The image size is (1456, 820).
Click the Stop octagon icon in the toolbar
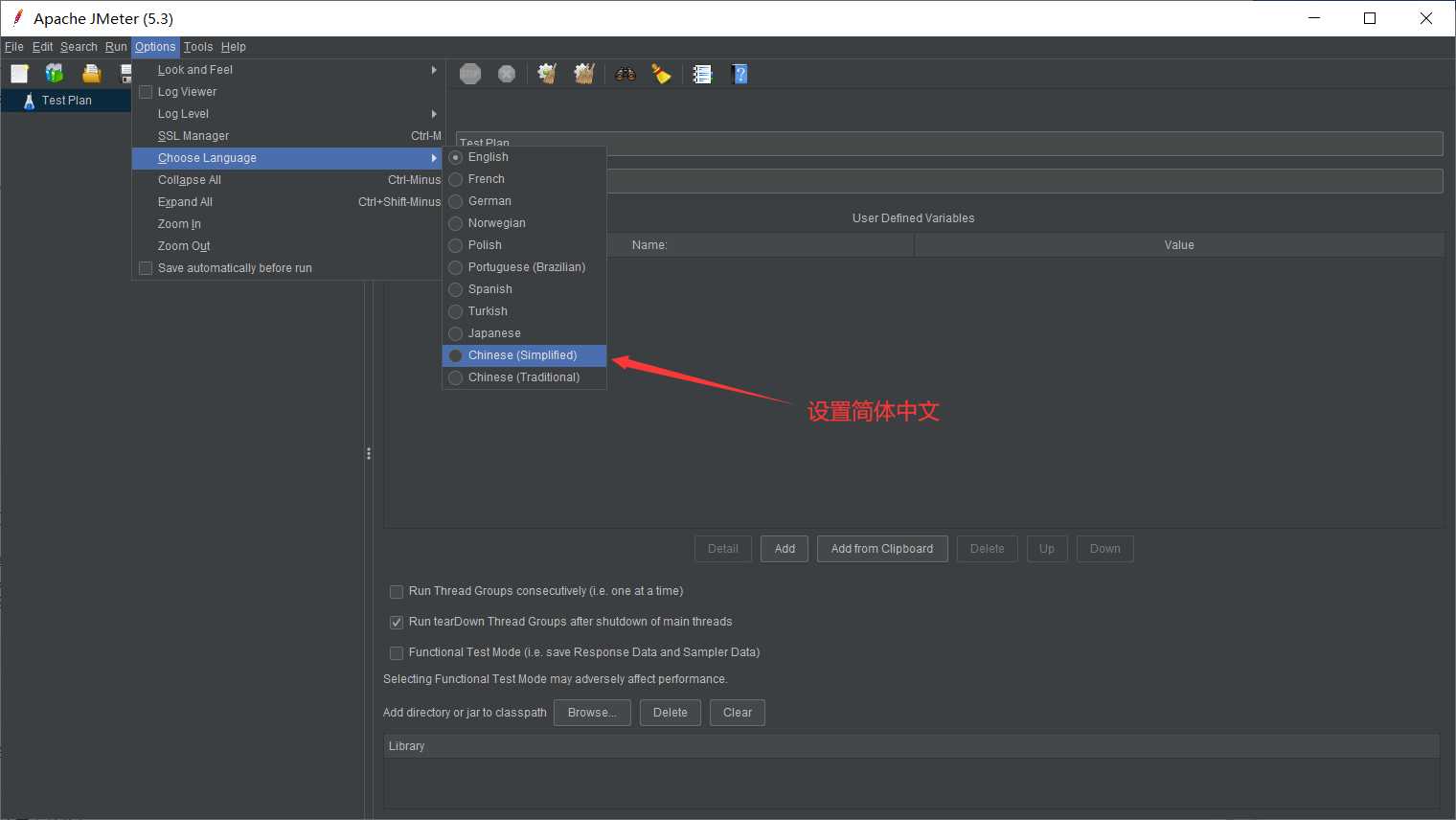[x=470, y=74]
